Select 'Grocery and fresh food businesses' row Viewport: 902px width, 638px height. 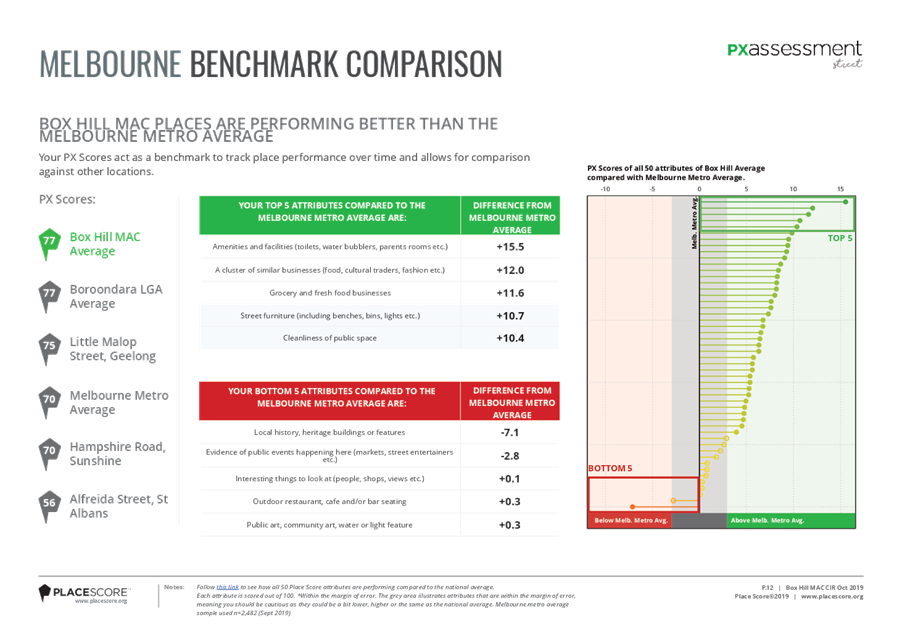pos(330,293)
